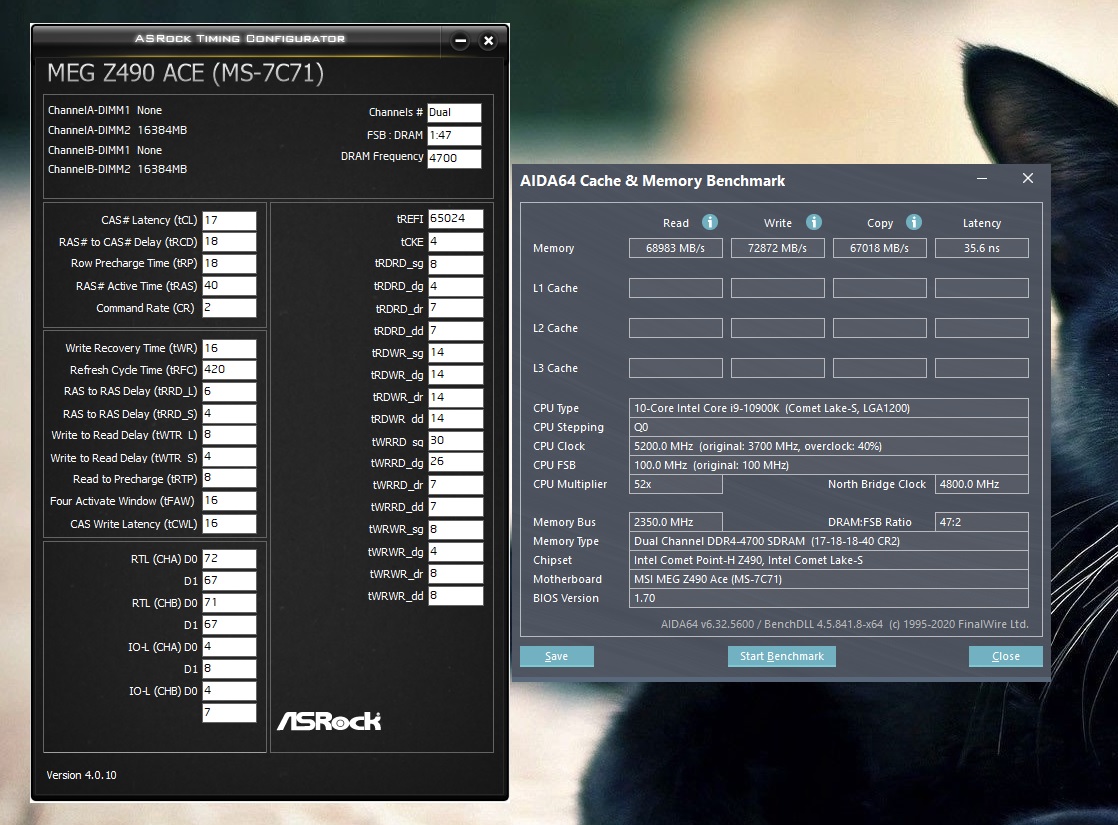Click the BIOS Version value 1.70

click(829, 598)
